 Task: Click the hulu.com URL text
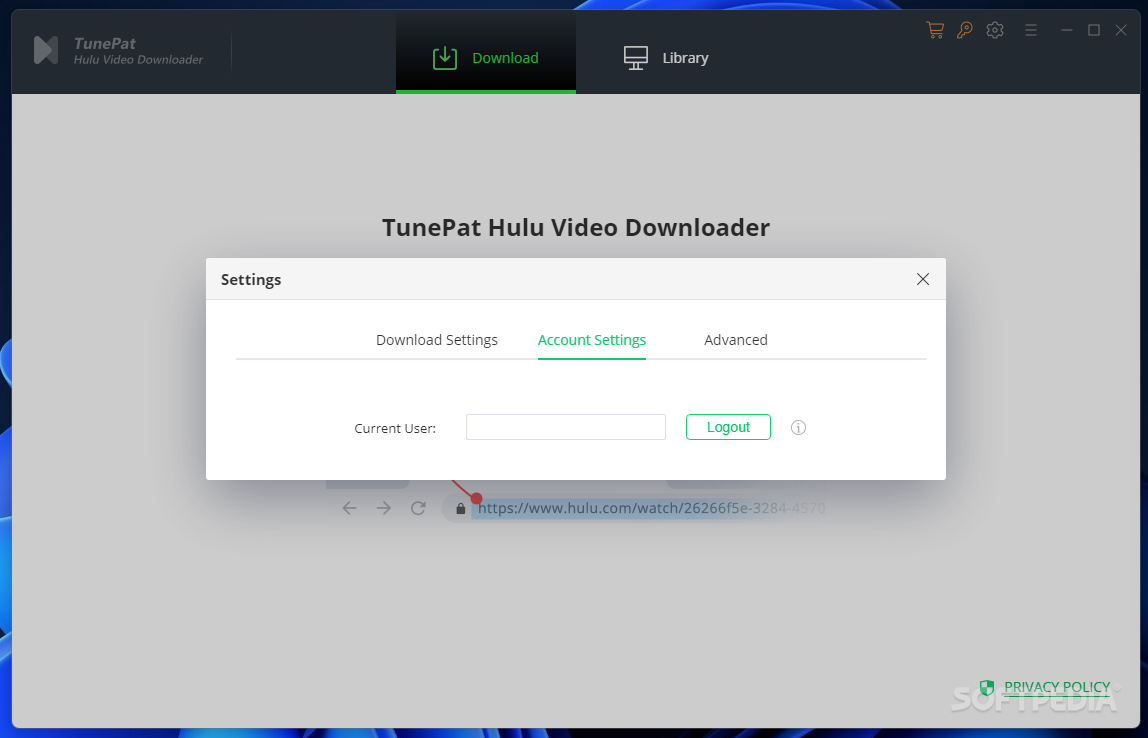652,508
